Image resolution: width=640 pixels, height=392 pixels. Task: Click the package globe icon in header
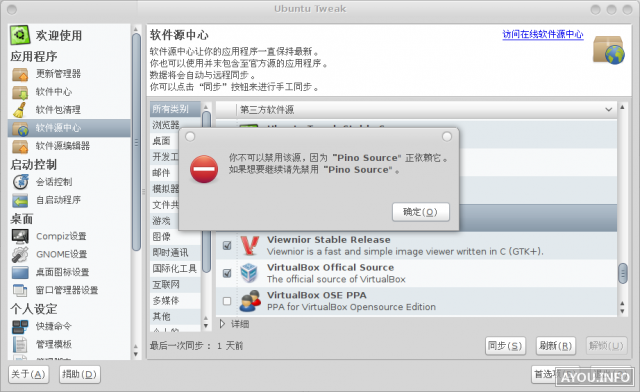pos(609,50)
